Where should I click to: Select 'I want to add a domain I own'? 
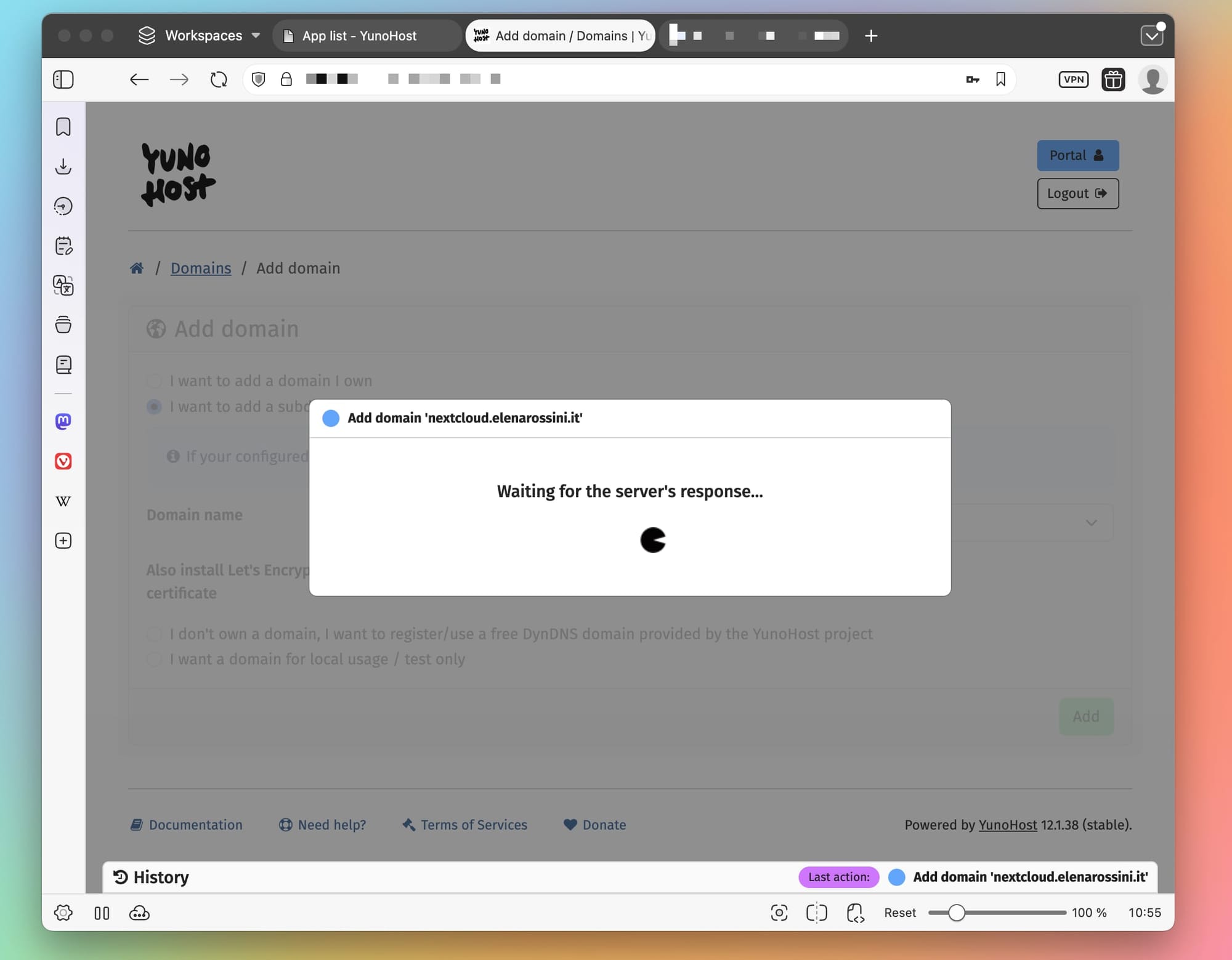(x=154, y=381)
